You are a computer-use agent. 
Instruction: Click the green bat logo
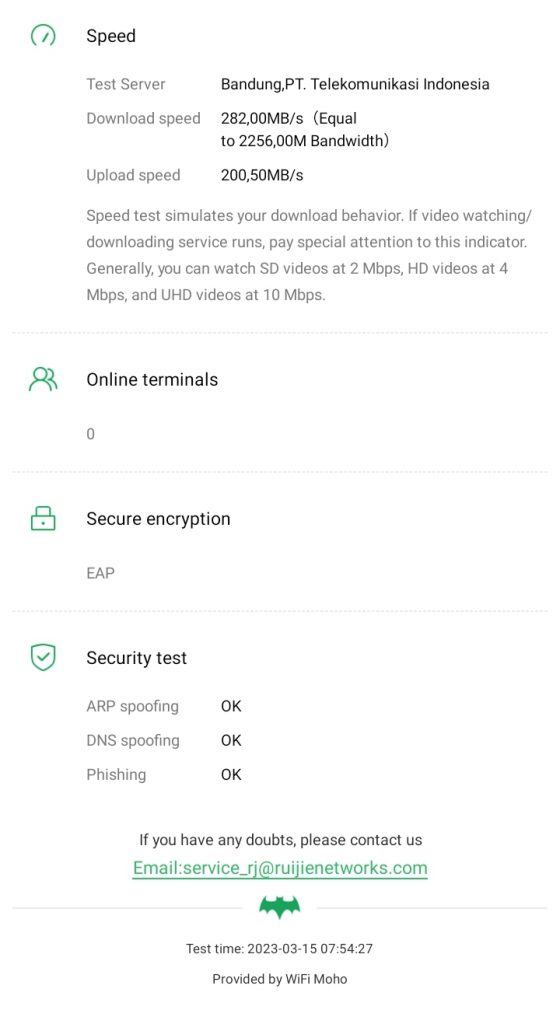click(x=280, y=907)
